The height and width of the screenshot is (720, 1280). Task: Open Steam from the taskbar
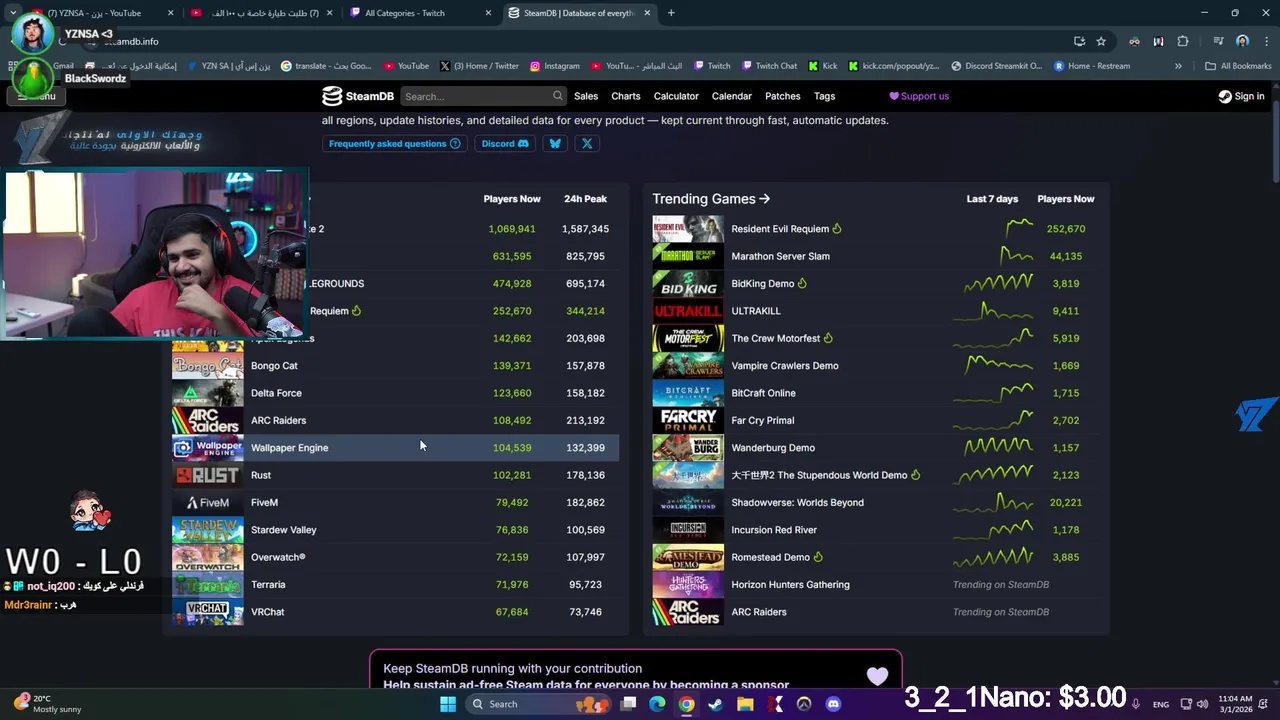point(716,704)
